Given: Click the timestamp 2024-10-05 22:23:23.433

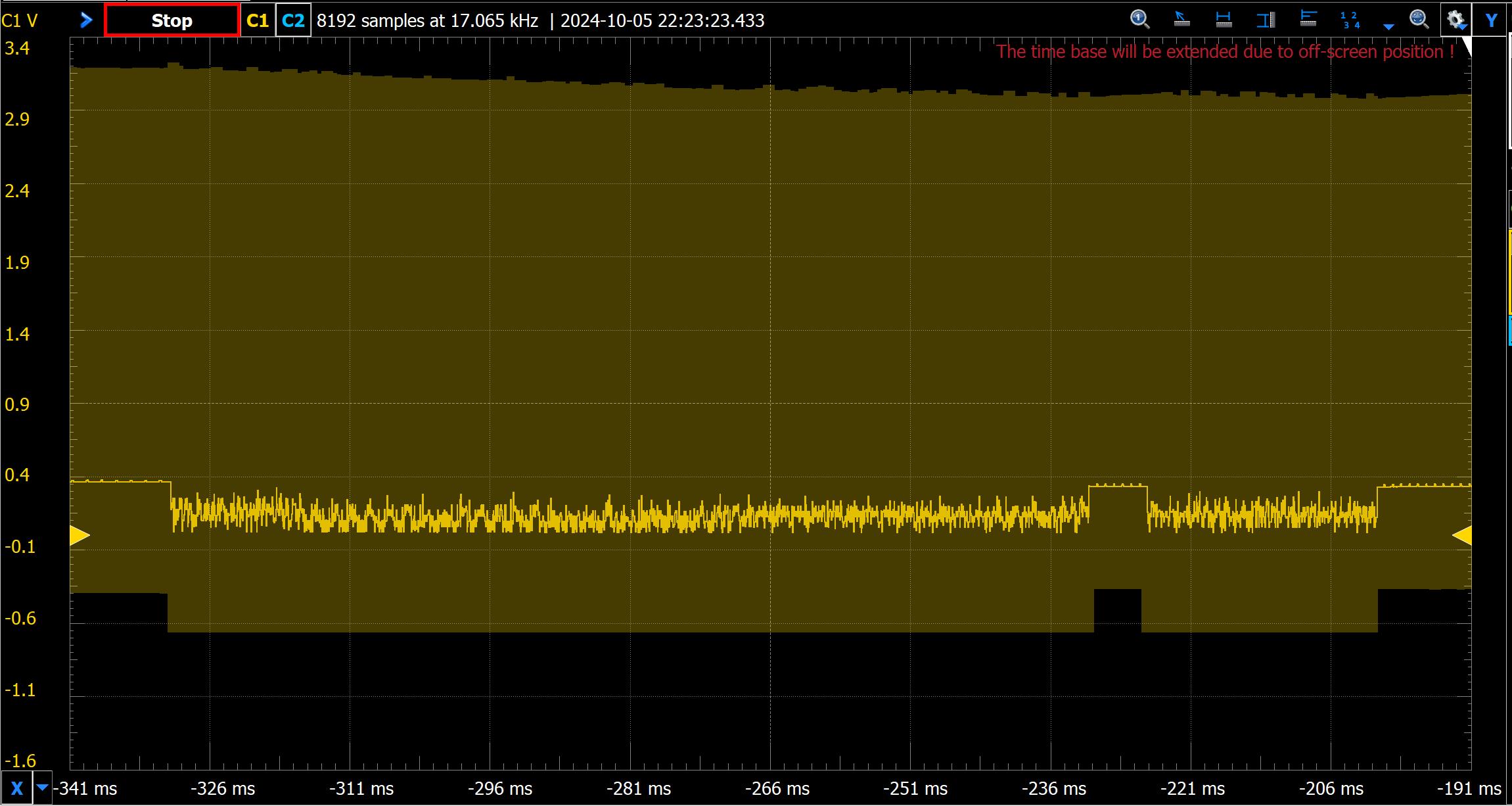Looking at the screenshot, I should pos(662,21).
